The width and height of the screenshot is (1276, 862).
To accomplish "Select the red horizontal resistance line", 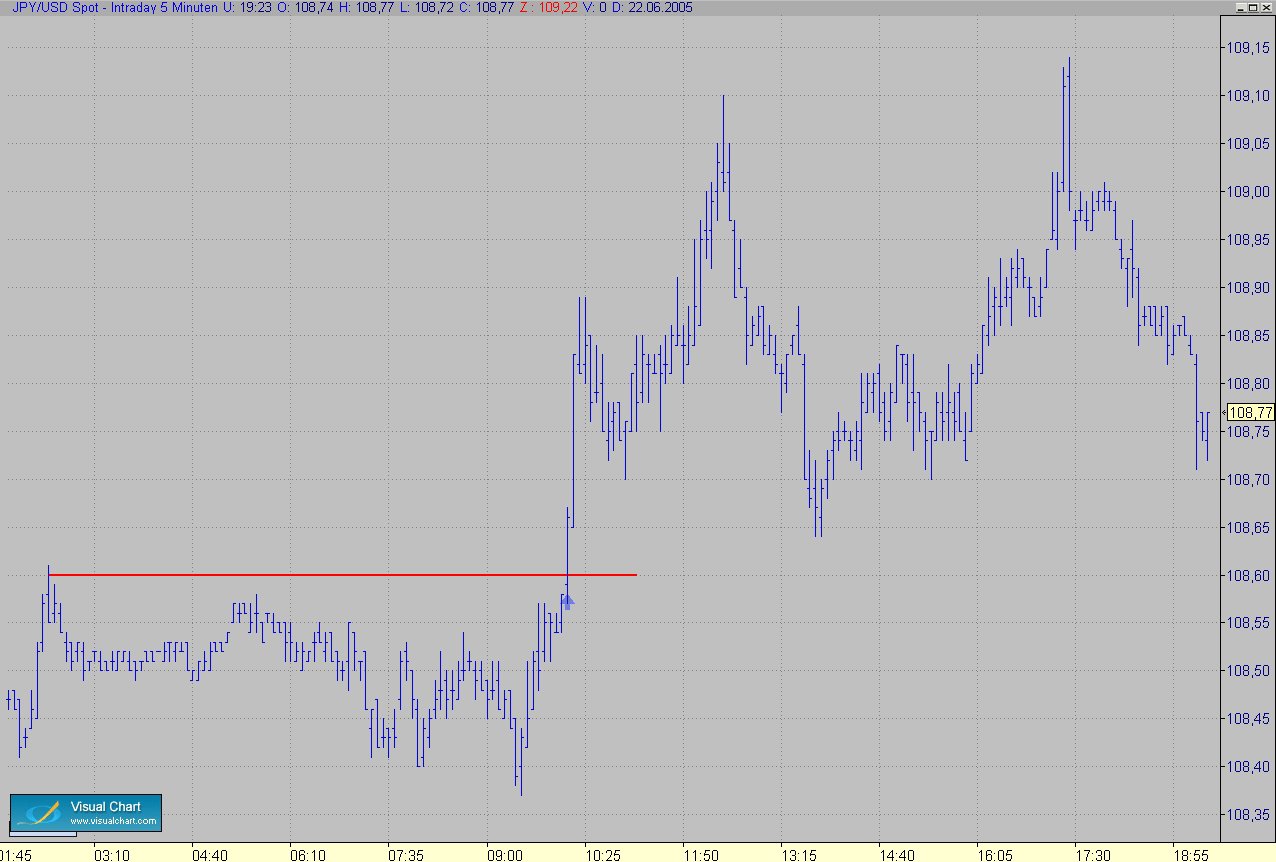I will [x=342, y=575].
